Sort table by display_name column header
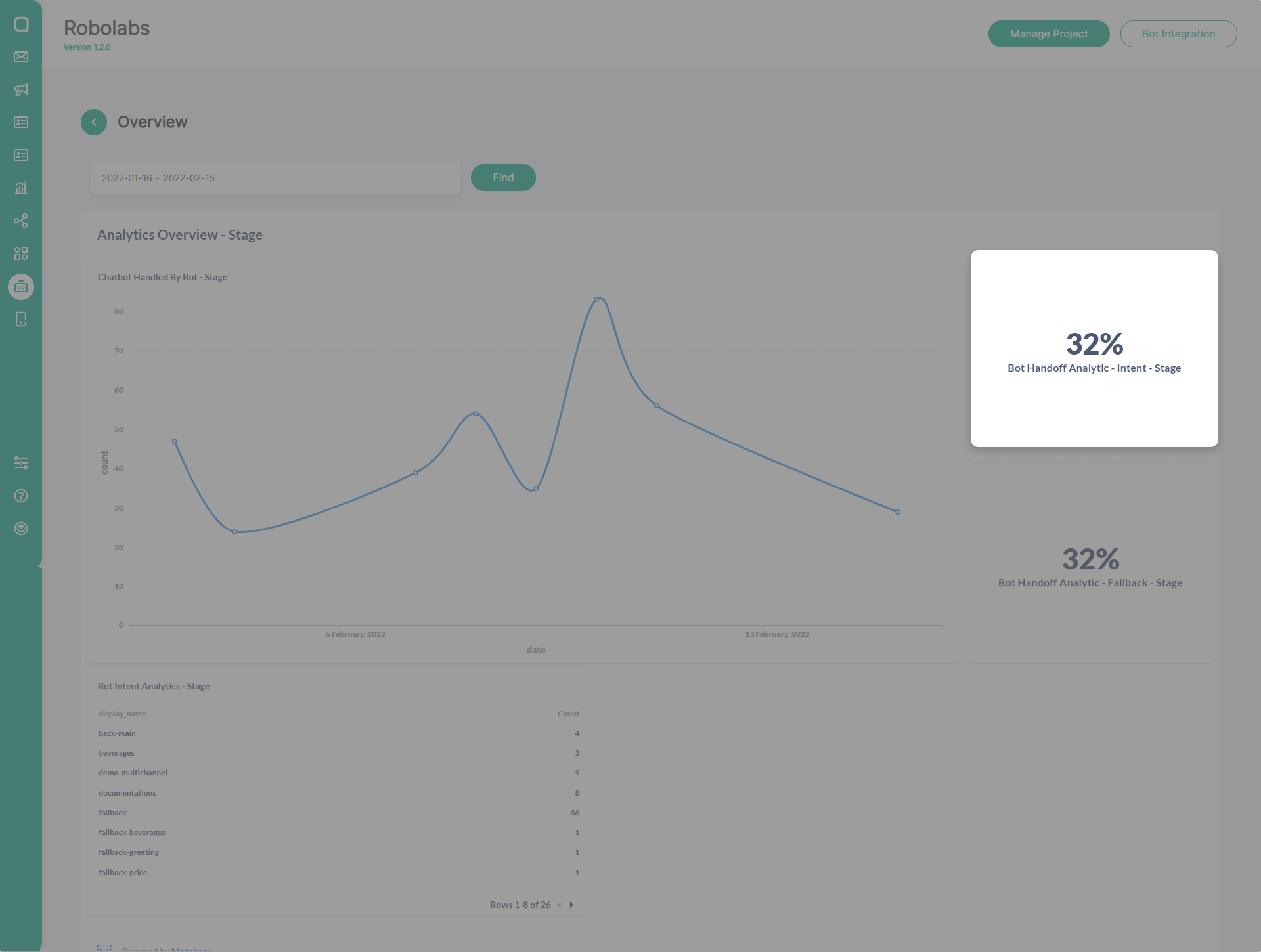 122,714
